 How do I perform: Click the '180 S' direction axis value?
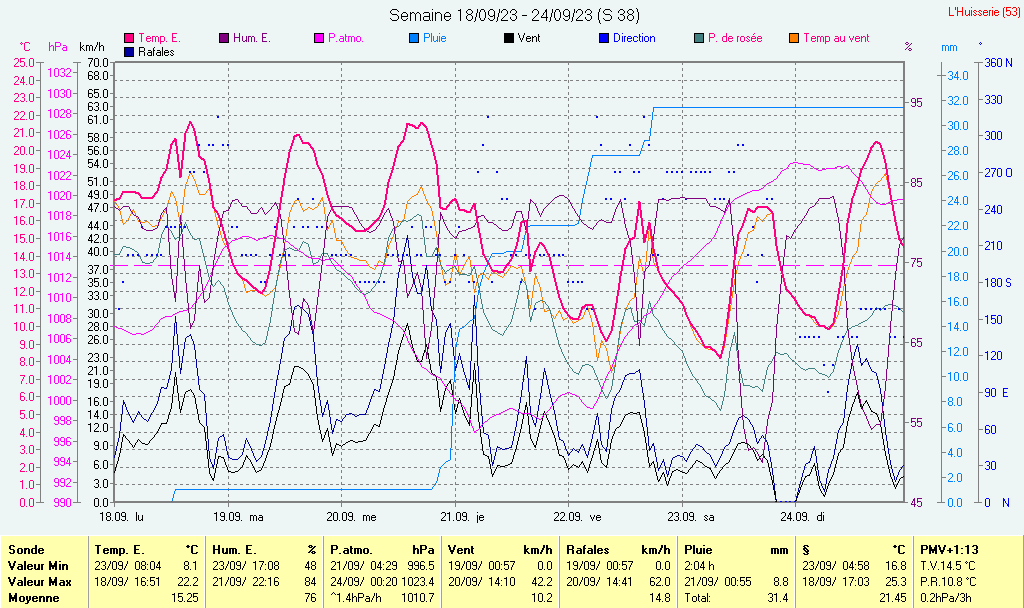pyautogui.click(x=998, y=283)
